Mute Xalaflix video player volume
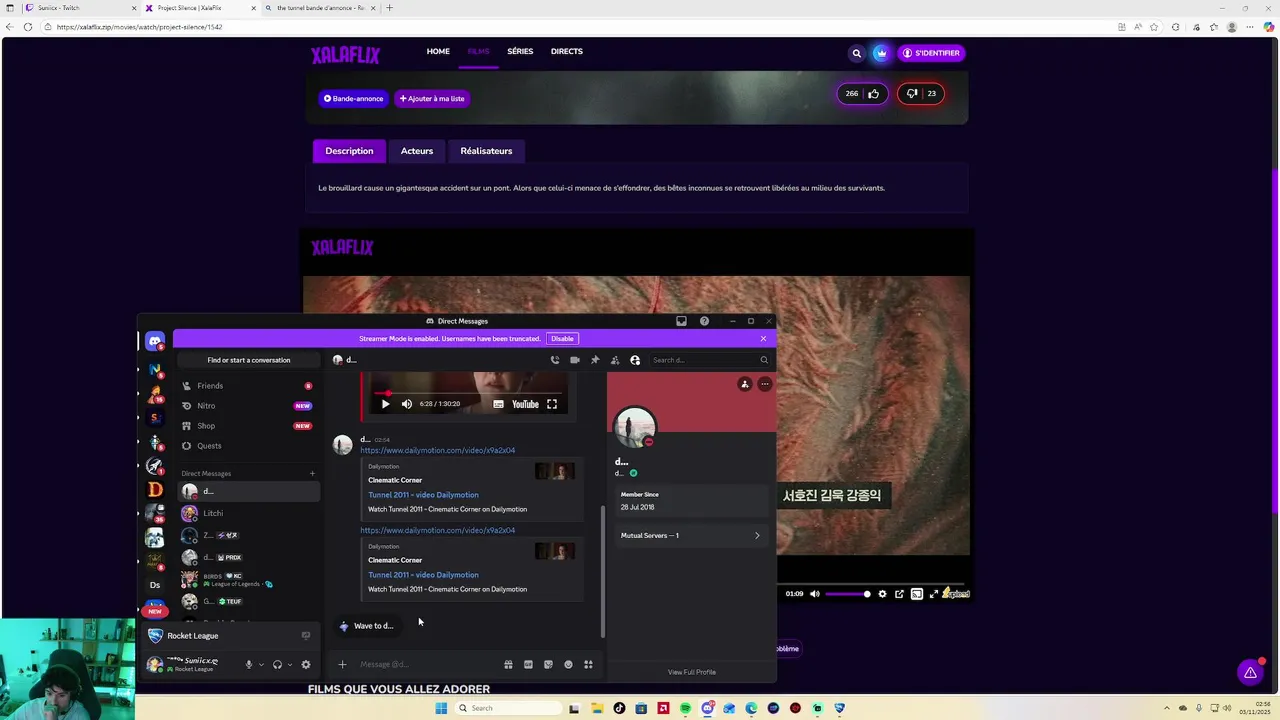The height and width of the screenshot is (720, 1280). click(815, 594)
